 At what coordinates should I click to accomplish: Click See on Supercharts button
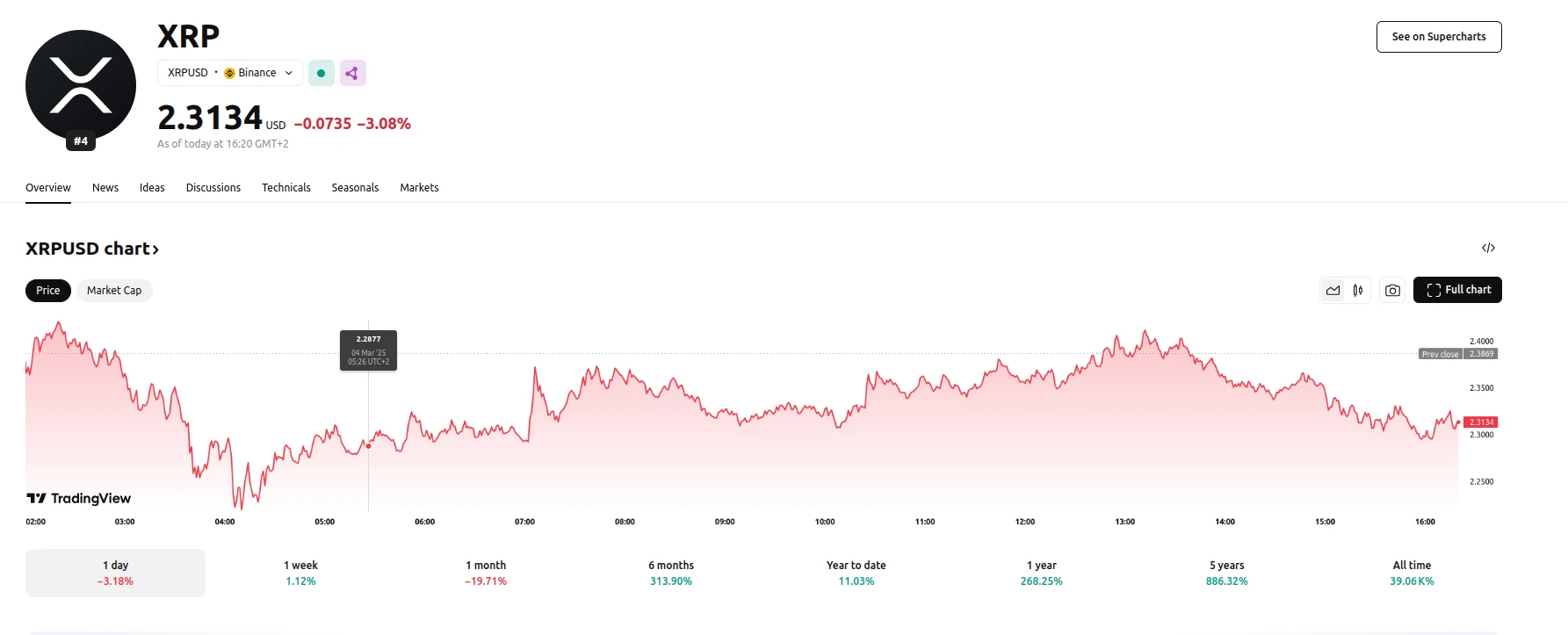pos(1439,37)
